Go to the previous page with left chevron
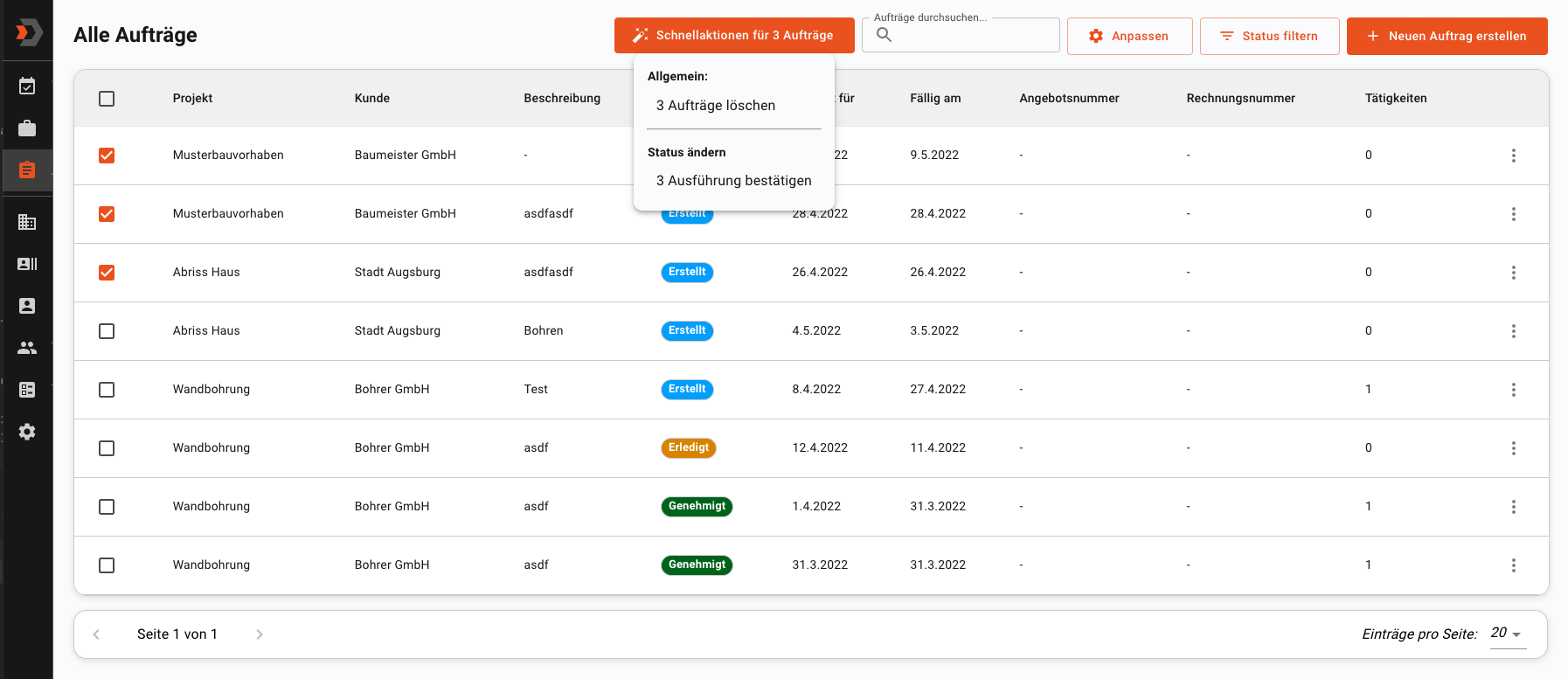 [x=96, y=634]
